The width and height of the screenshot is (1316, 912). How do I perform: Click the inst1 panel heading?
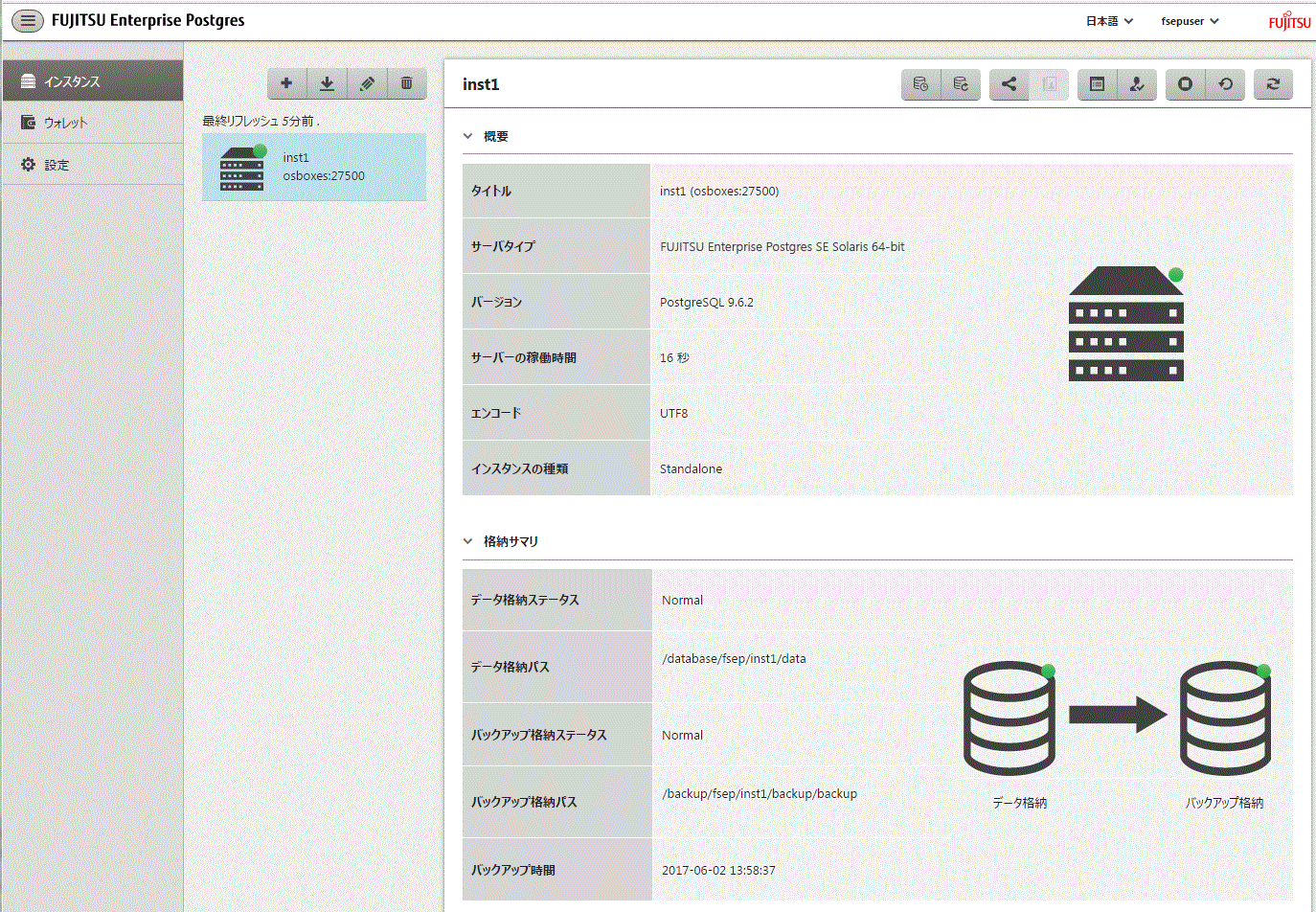tap(481, 84)
